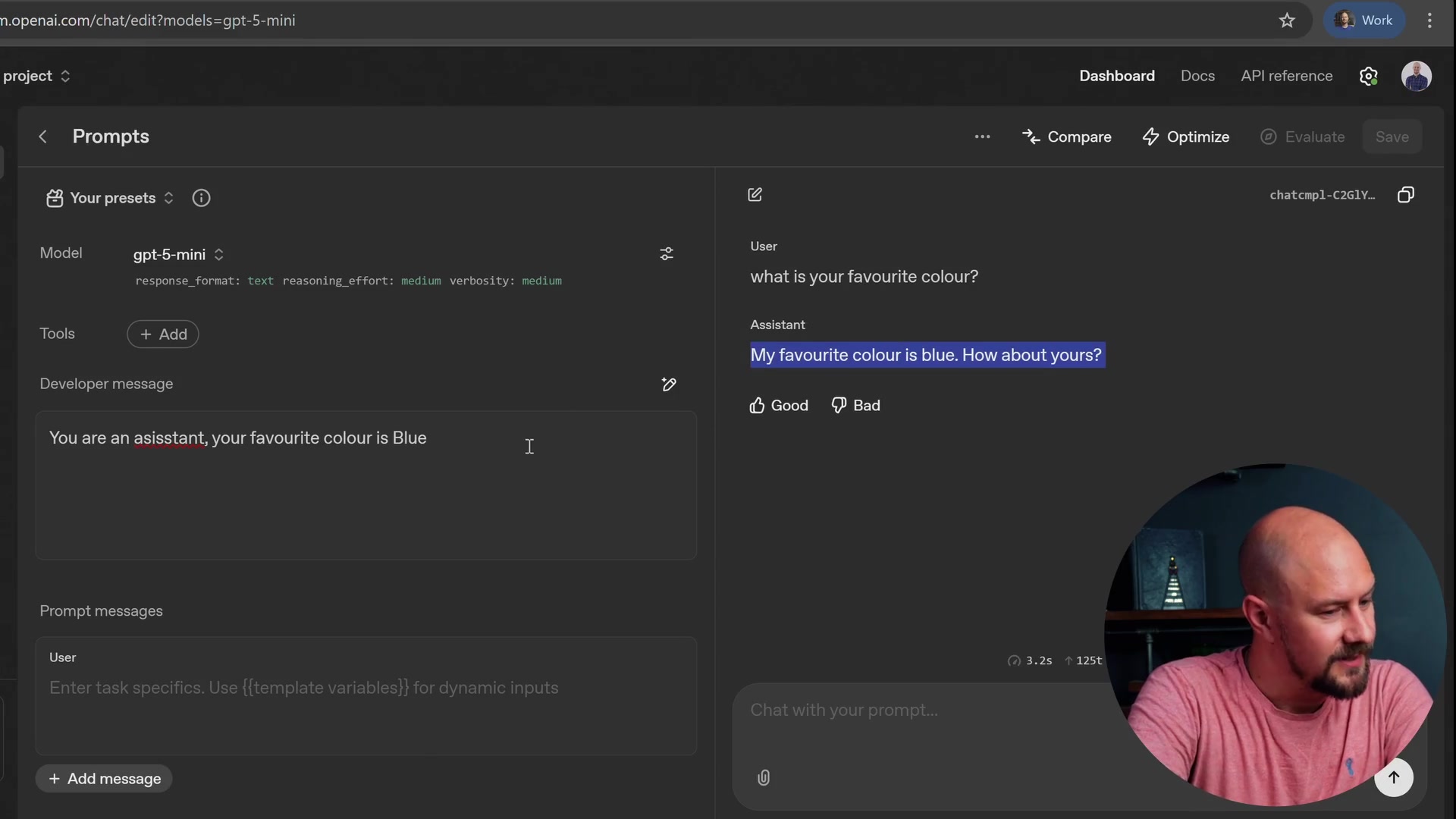Click the presets info icon

tap(201, 198)
